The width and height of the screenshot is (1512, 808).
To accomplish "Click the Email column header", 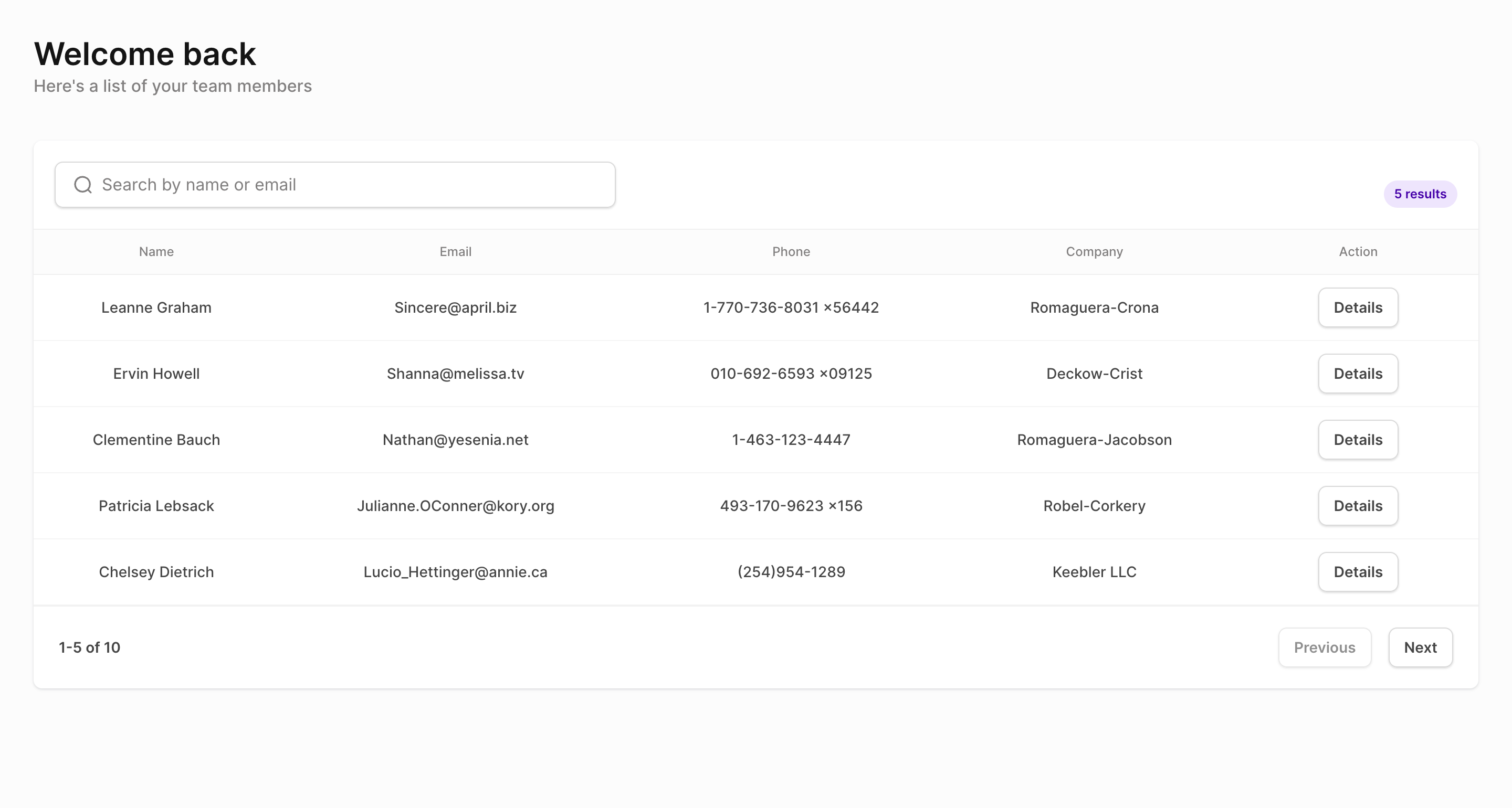I will point(456,252).
